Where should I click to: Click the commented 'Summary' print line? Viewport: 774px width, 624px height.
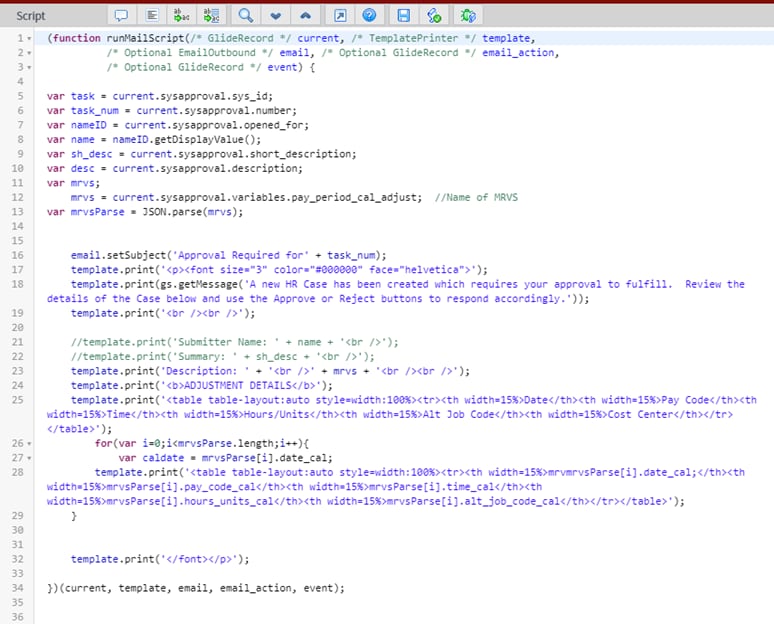(223, 356)
